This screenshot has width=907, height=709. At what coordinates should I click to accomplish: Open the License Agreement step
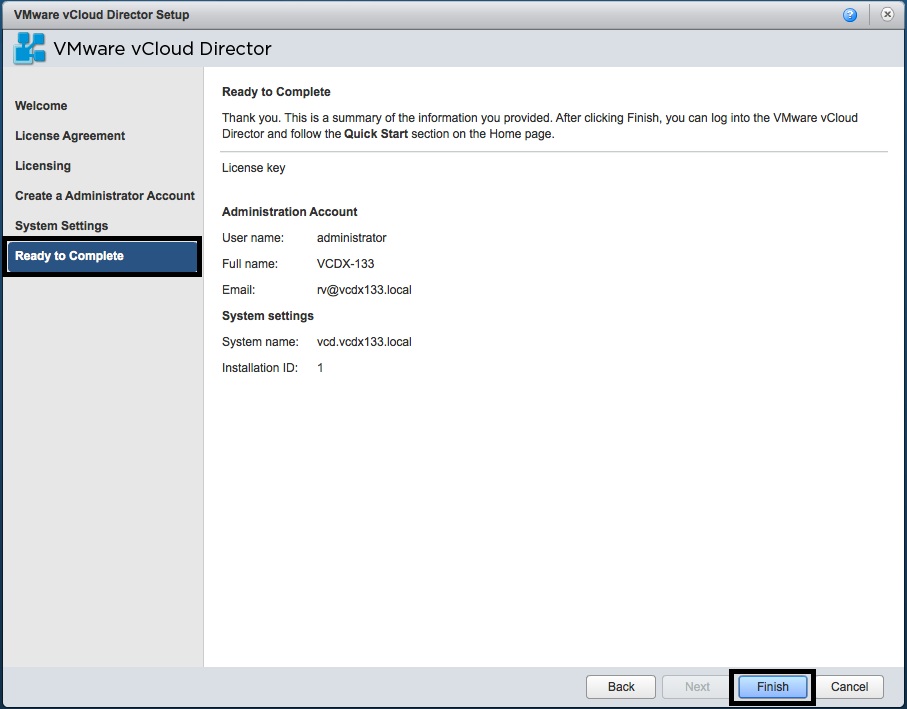[x=69, y=135]
